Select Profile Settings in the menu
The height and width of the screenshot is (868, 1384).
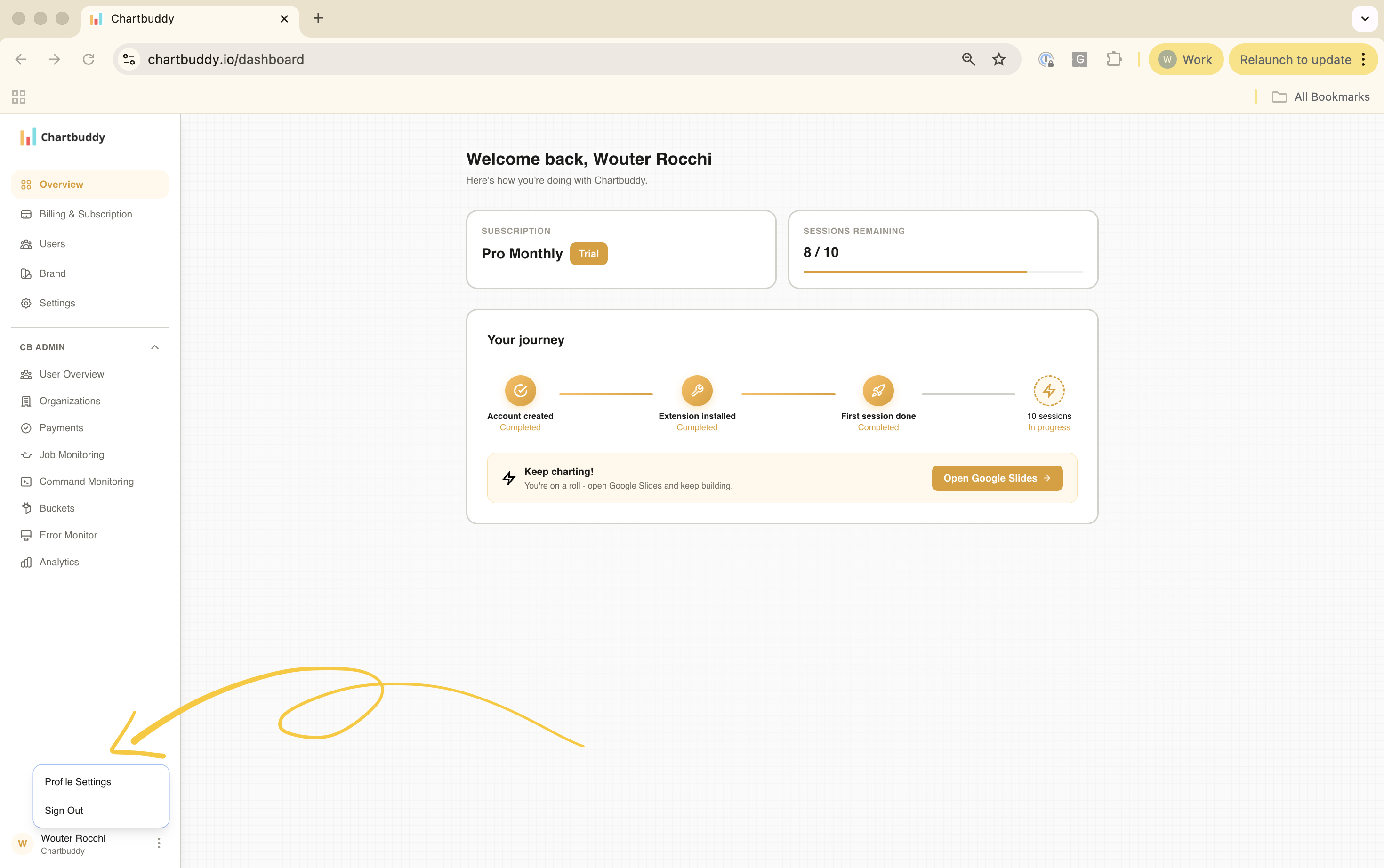78,781
